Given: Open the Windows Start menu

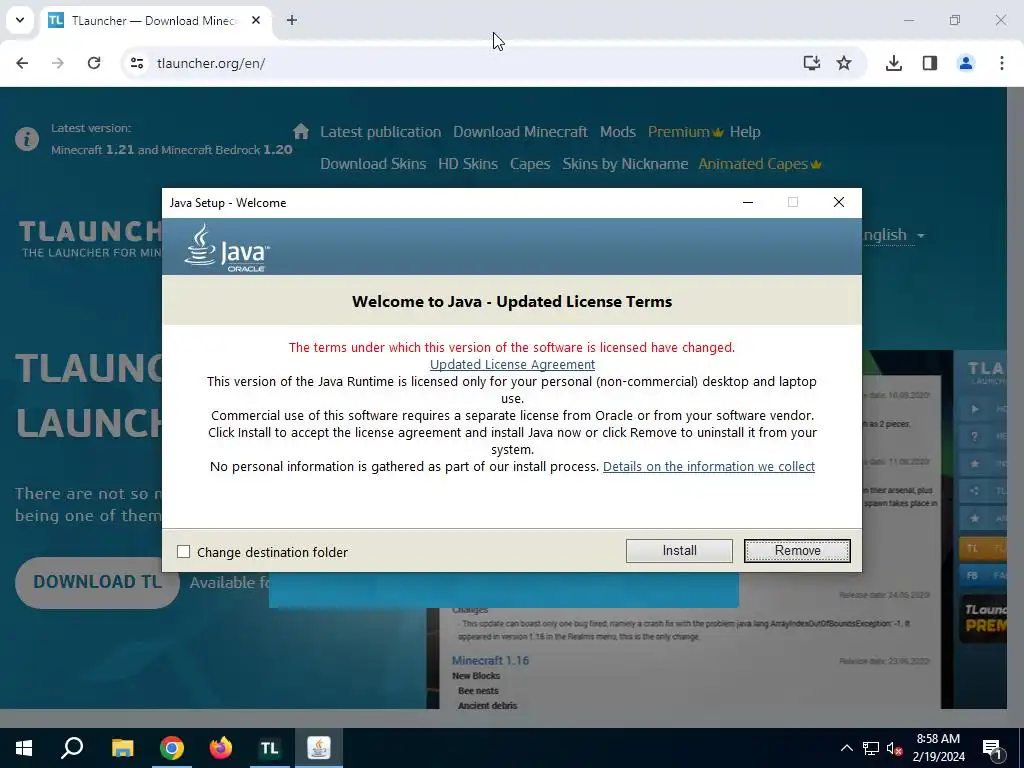Looking at the screenshot, I should click(24, 748).
